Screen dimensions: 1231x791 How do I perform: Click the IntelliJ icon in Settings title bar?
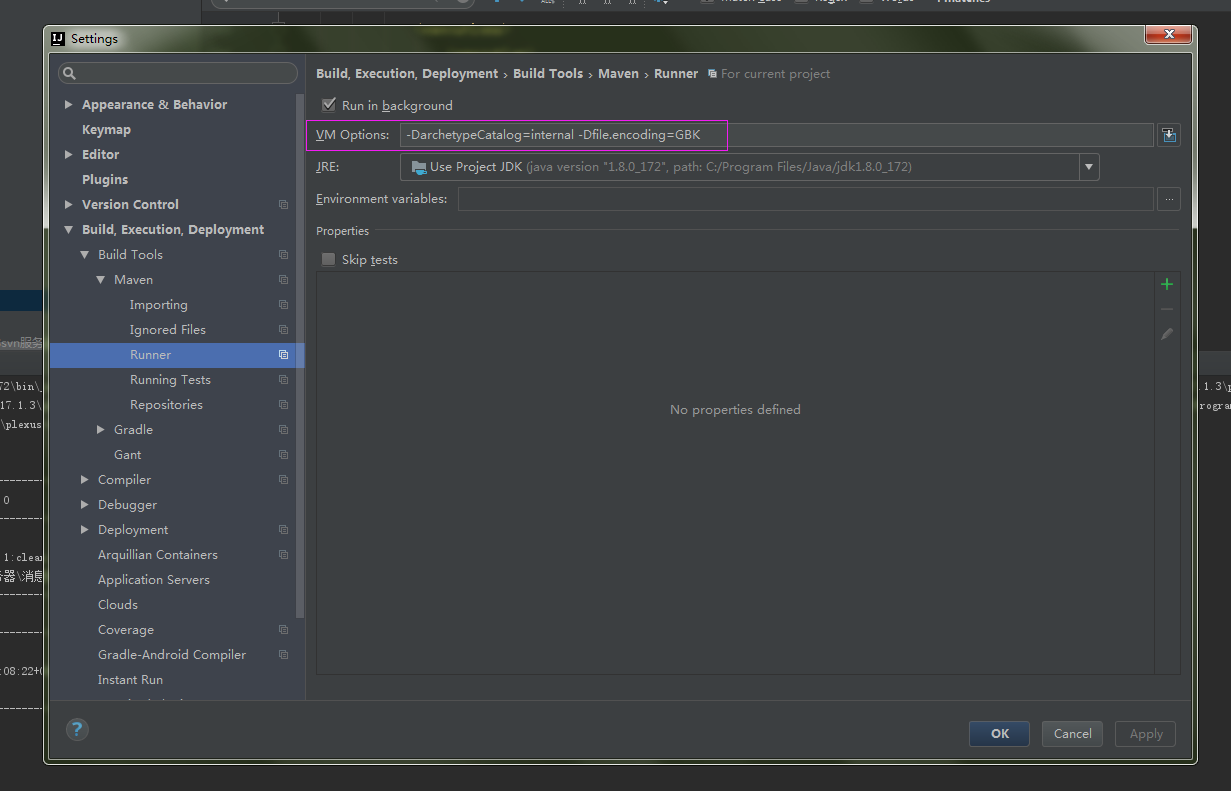pos(58,39)
